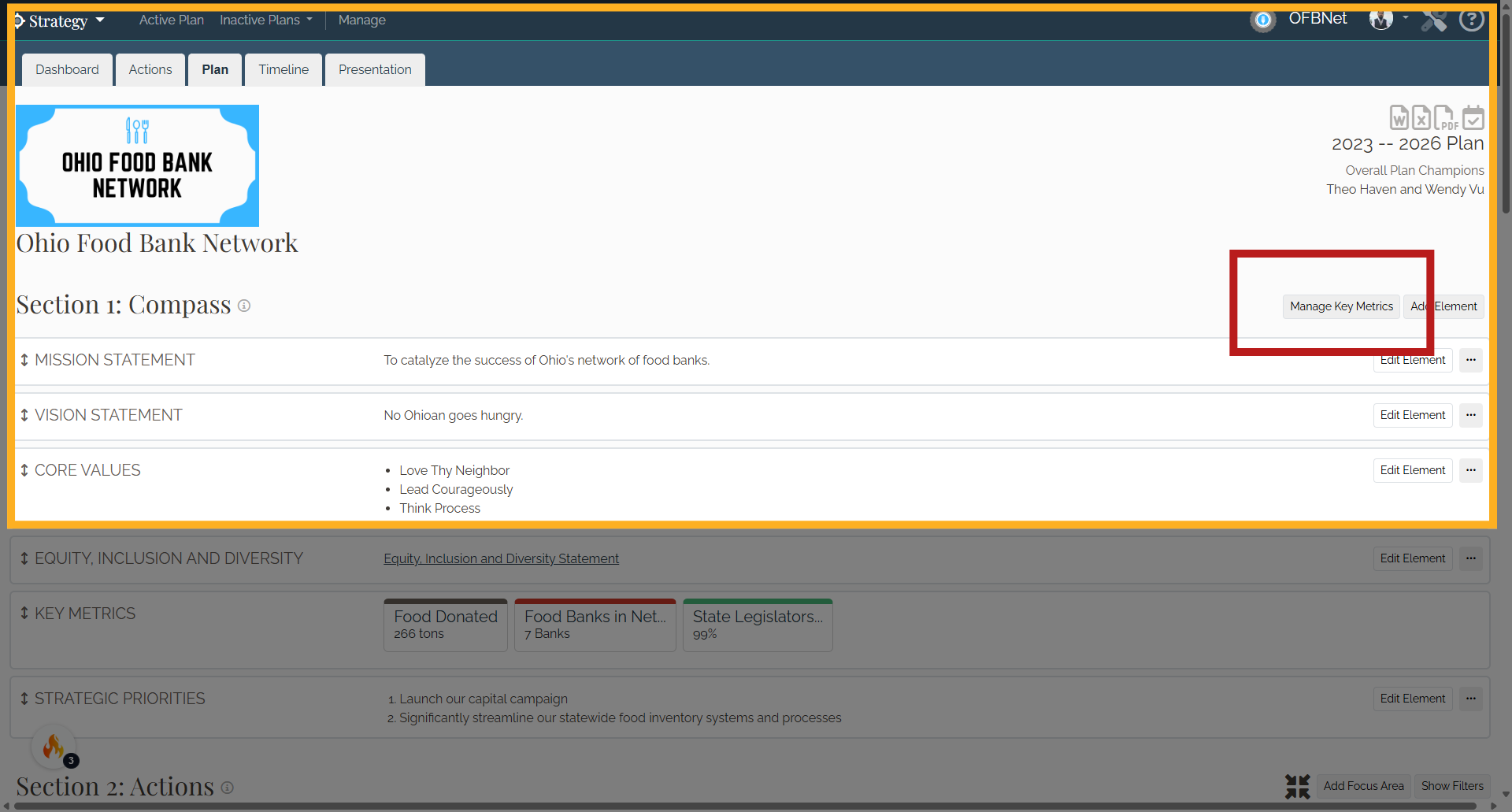Open more options for Mission Statement
The height and width of the screenshot is (812, 1512).
pyautogui.click(x=1471, y=360)
